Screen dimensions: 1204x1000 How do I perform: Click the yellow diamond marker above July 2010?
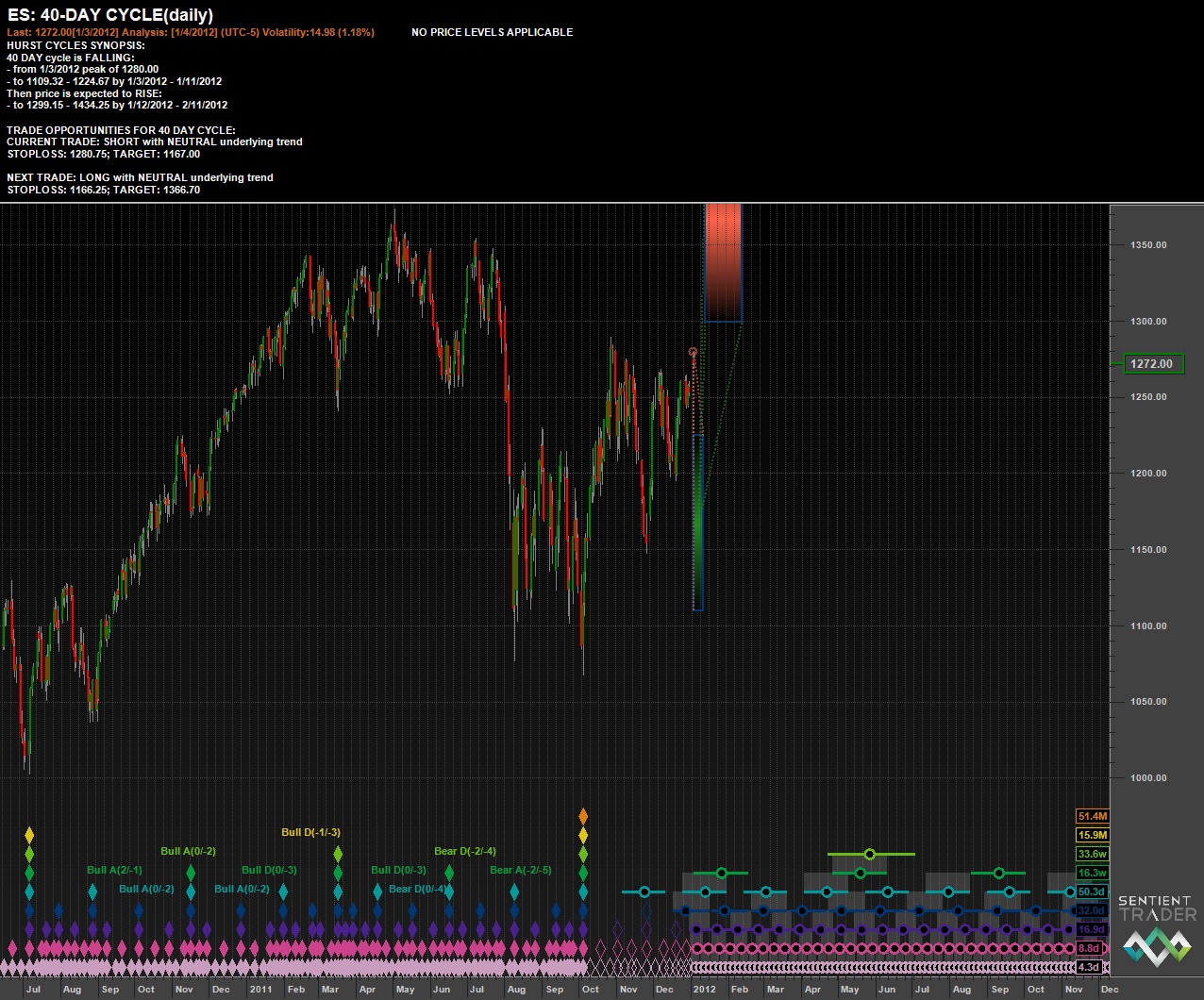point(29,835)
